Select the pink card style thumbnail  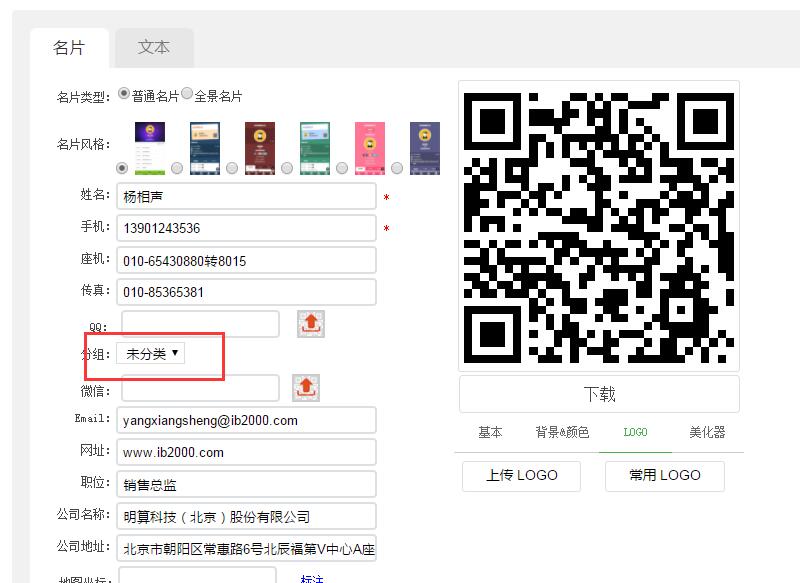click(369, 147)
